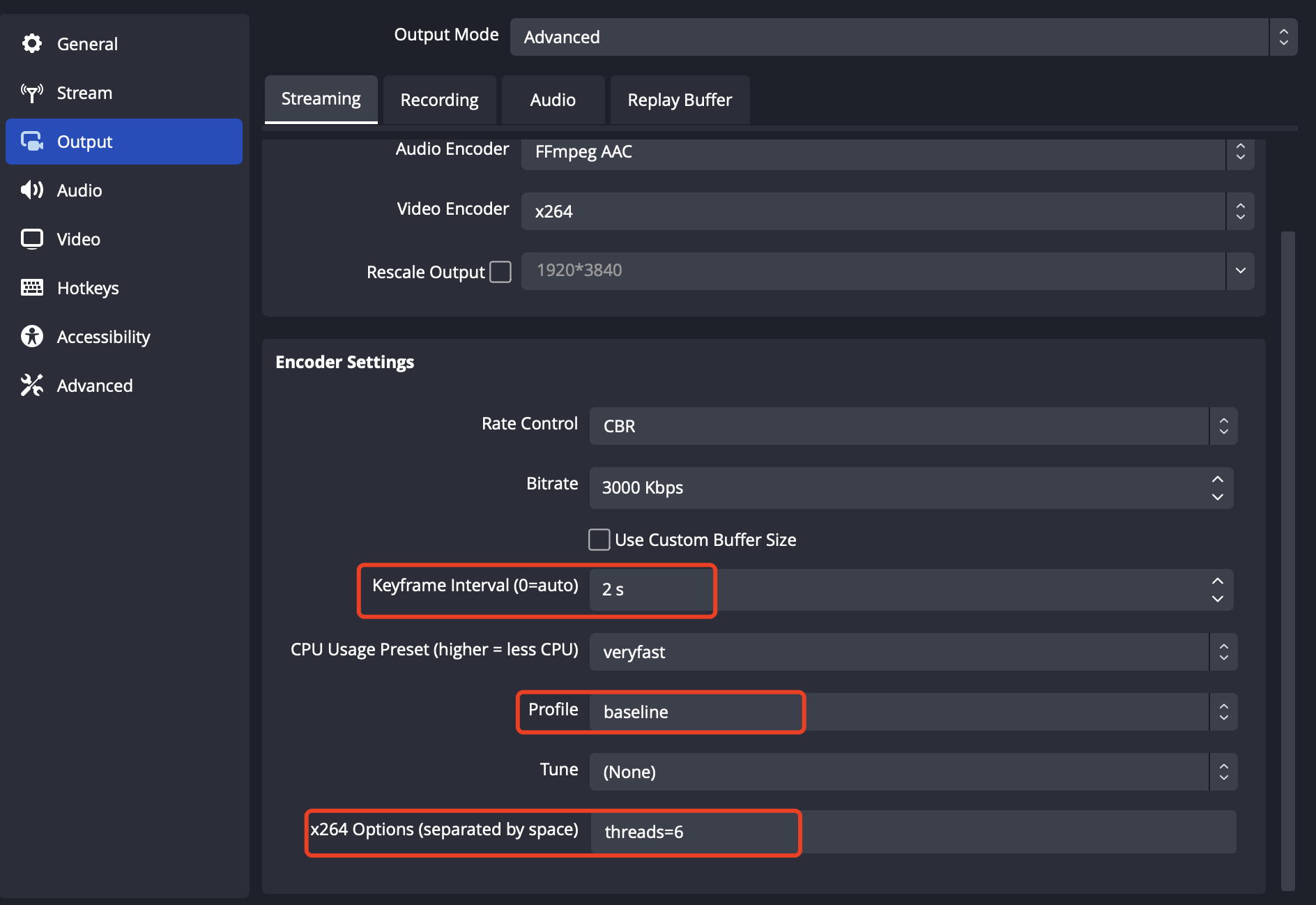Click the Audio speaker icon
1316x905 pixels.
[32, 190]
